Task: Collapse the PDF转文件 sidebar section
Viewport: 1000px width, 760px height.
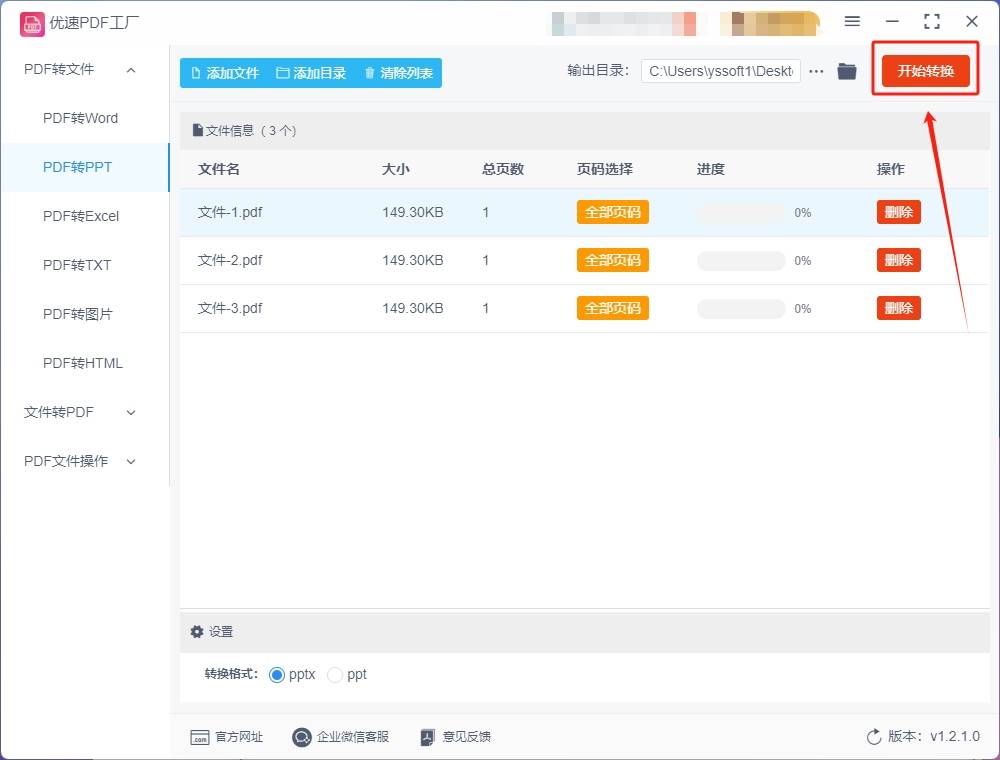Action: click(129, 69)
